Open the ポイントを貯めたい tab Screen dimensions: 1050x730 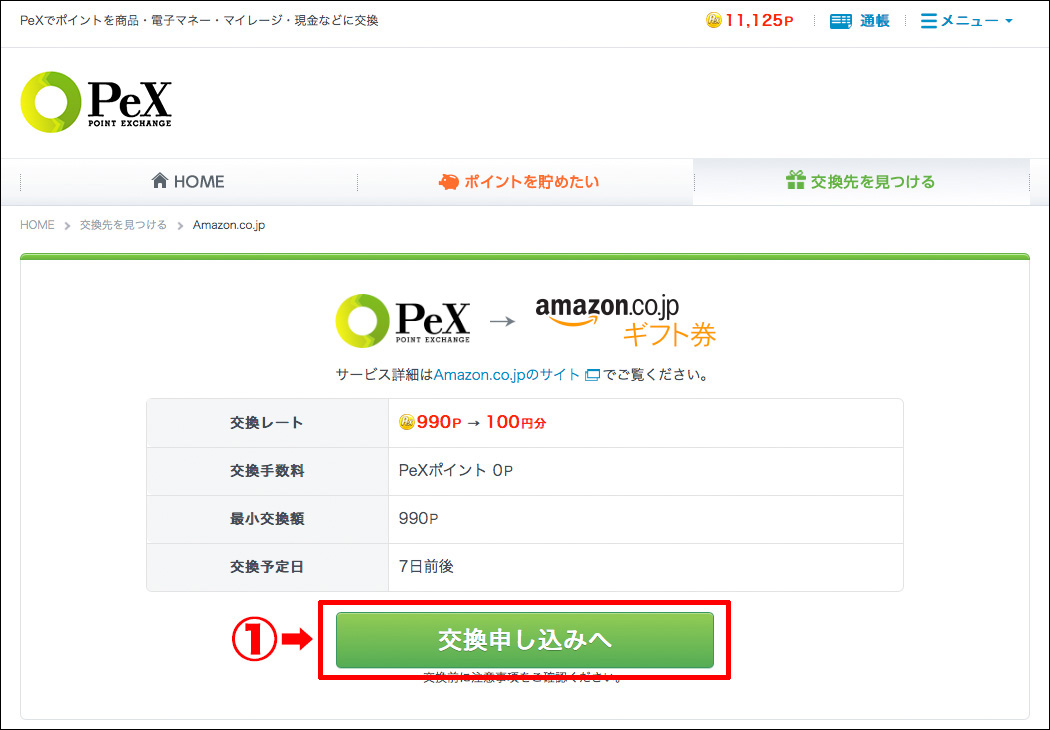point(526,181)
